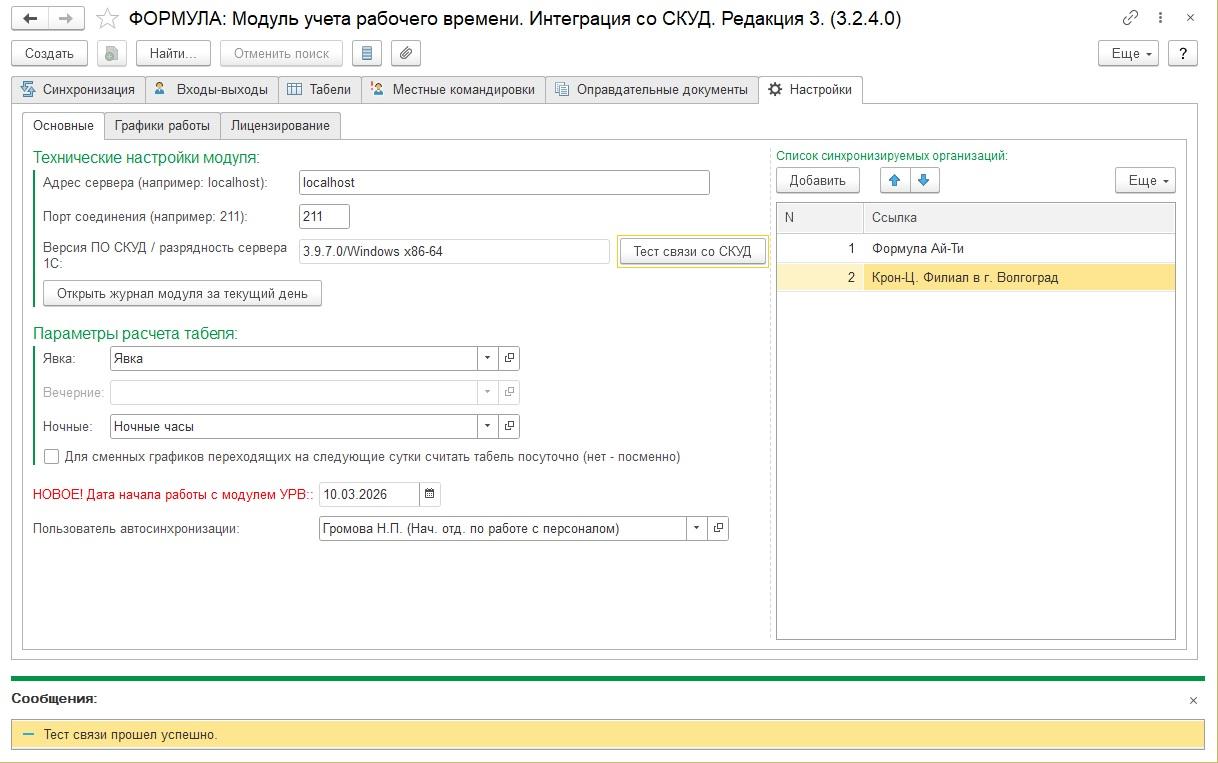Image resolution: width=1218 pixels, height=763 pixels.
Task: Switch to the Табели tab
Action: (x=319, y=89)
